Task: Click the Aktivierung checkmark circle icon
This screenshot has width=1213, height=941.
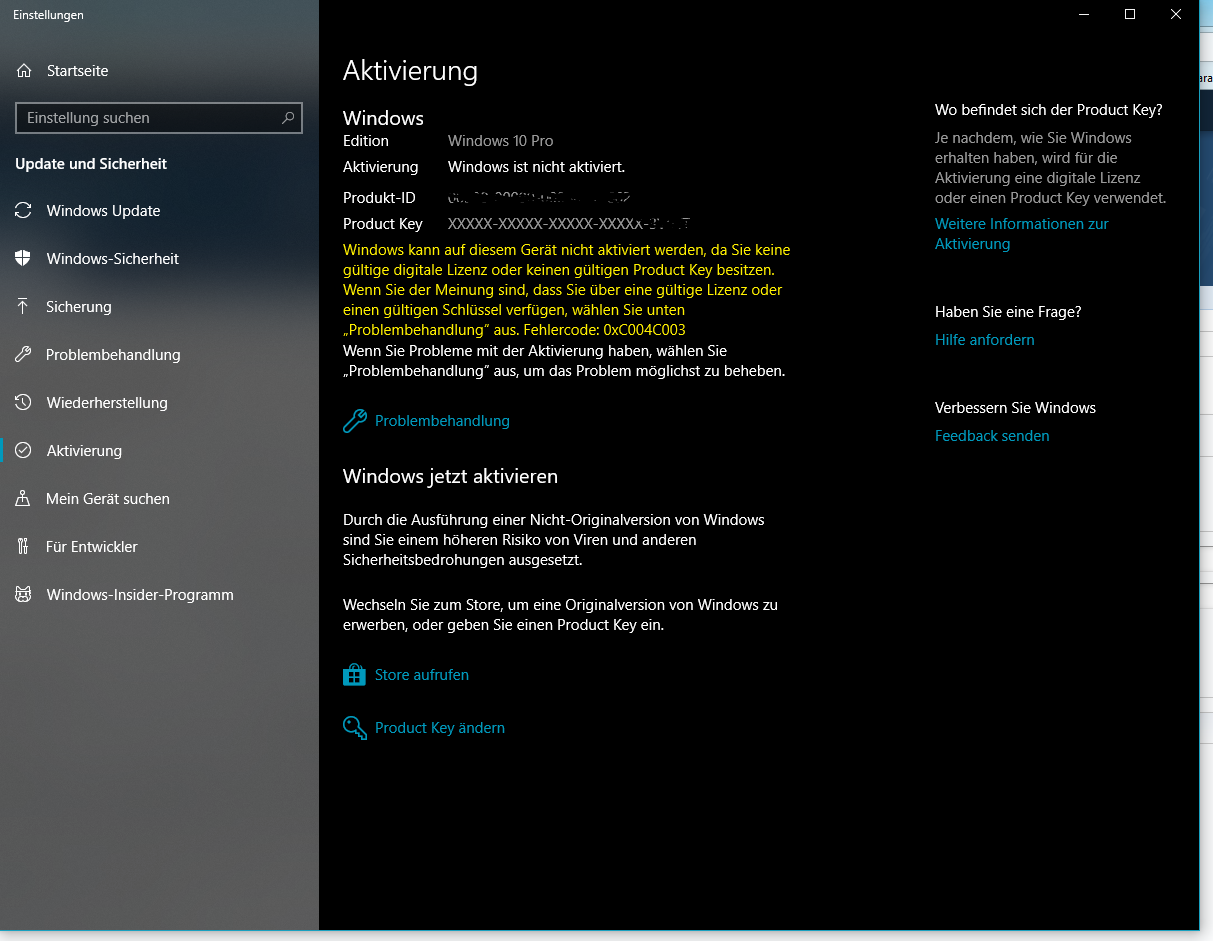Action: point(23,451)
